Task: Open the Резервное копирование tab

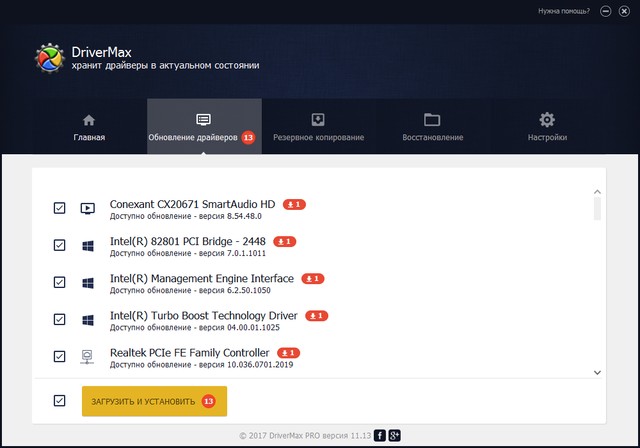Action: tap(318, 127)
